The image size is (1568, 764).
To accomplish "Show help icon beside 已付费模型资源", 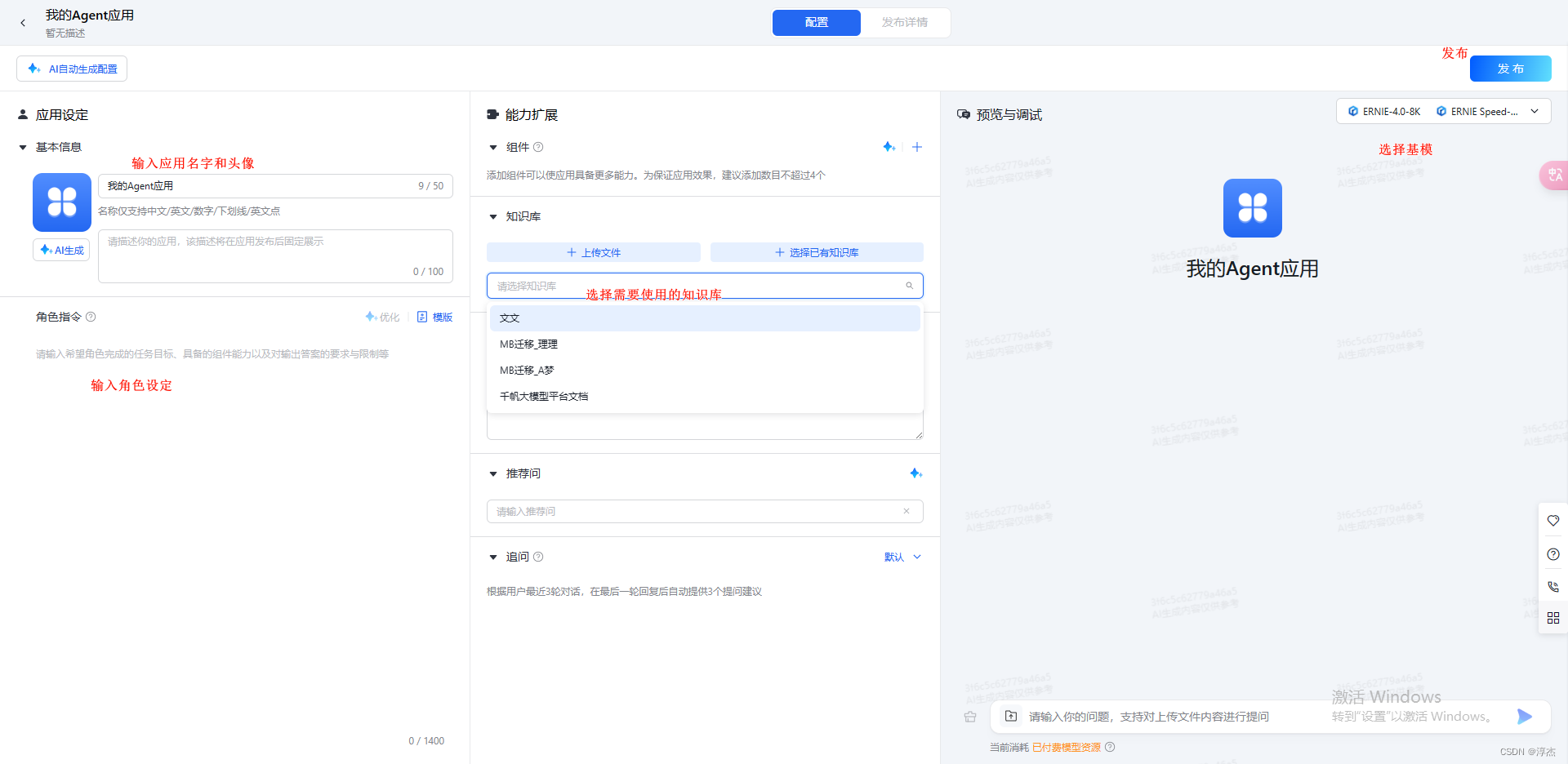I will click(x=1110, y=747).
